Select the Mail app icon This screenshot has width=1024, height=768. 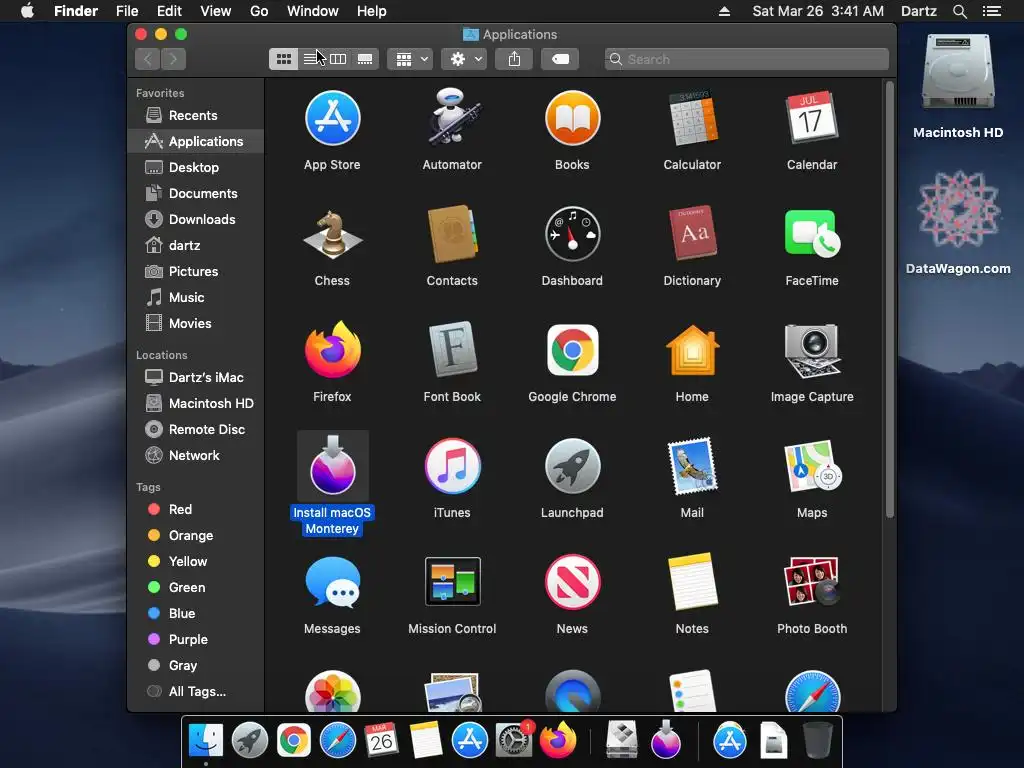click(x=692, y=466)
